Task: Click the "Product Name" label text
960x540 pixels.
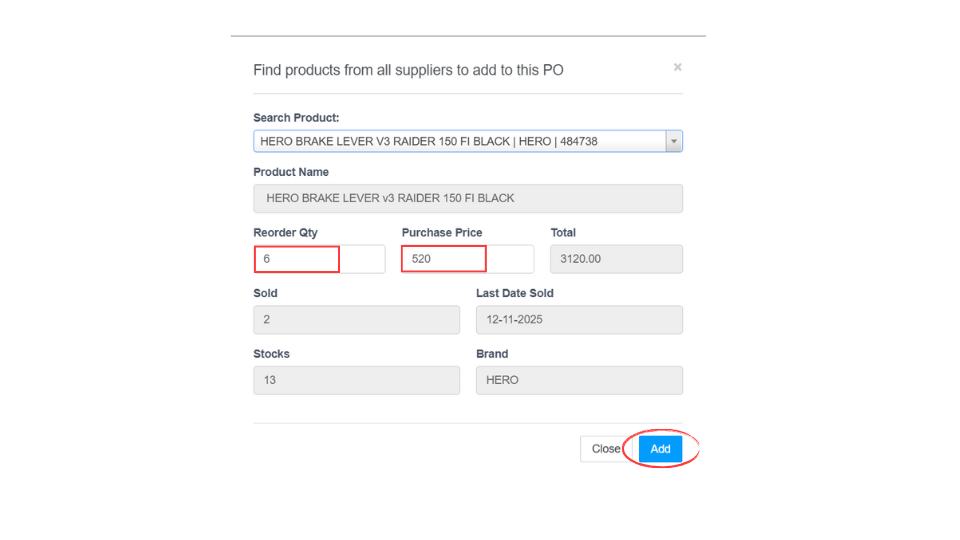Action: click(x=291, y=172)
